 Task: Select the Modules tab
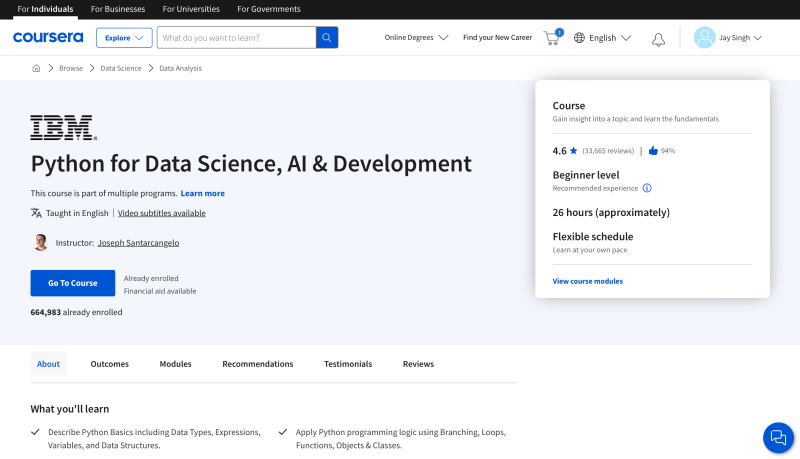(176, 364)
